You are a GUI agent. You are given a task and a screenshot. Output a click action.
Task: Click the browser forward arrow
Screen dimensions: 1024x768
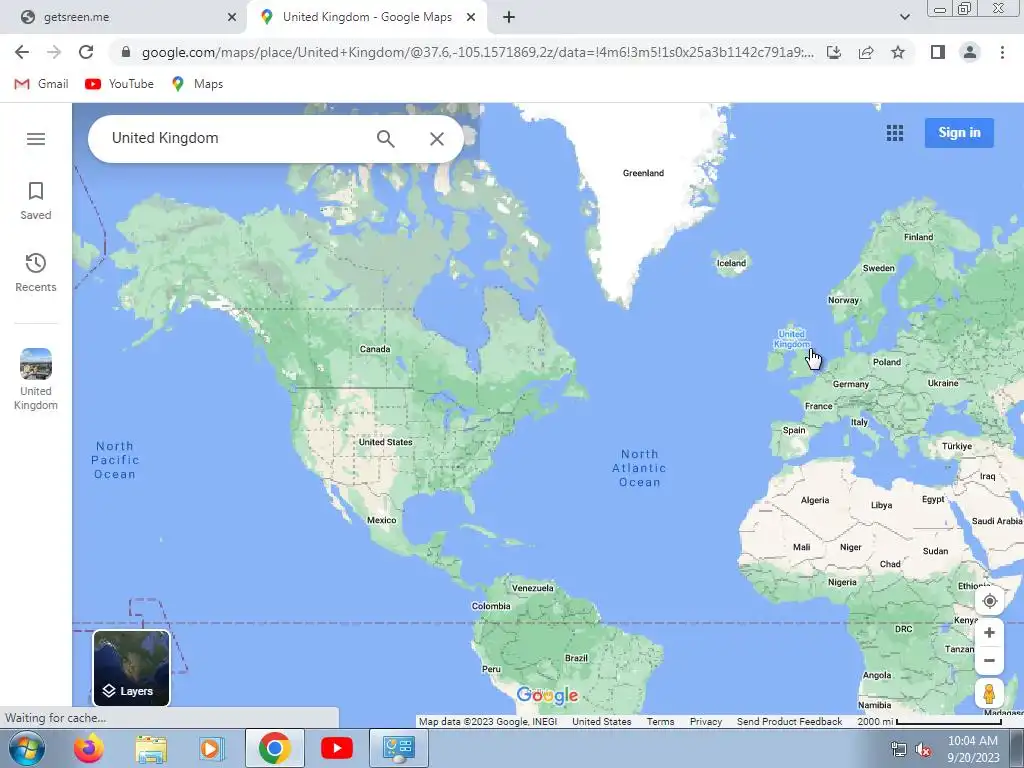pyautogui.click(x=54, y=52)
